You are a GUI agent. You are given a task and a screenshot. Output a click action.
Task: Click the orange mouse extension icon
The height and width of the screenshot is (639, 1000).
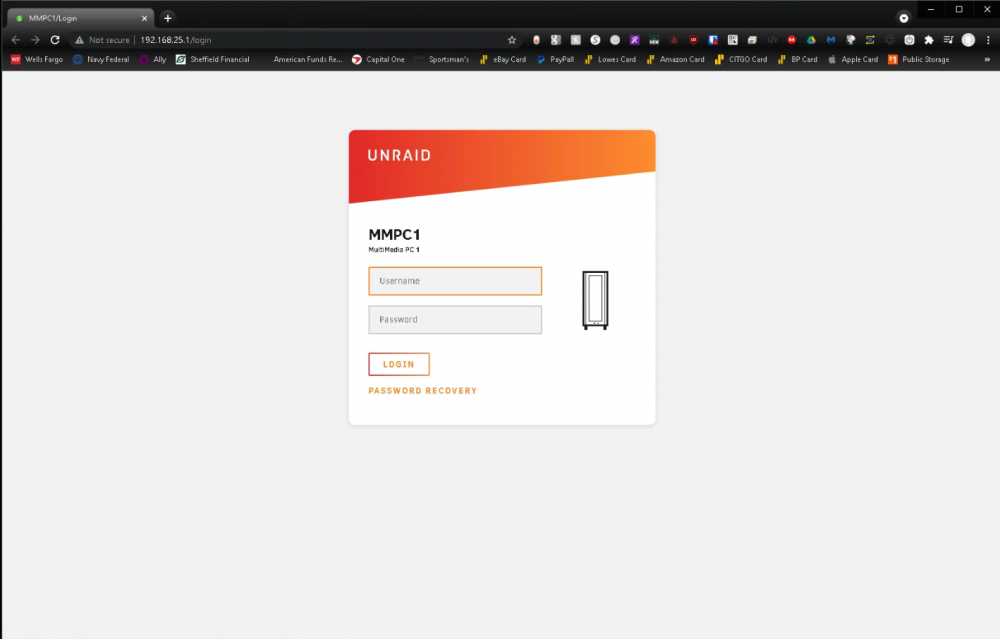[536, 40]
